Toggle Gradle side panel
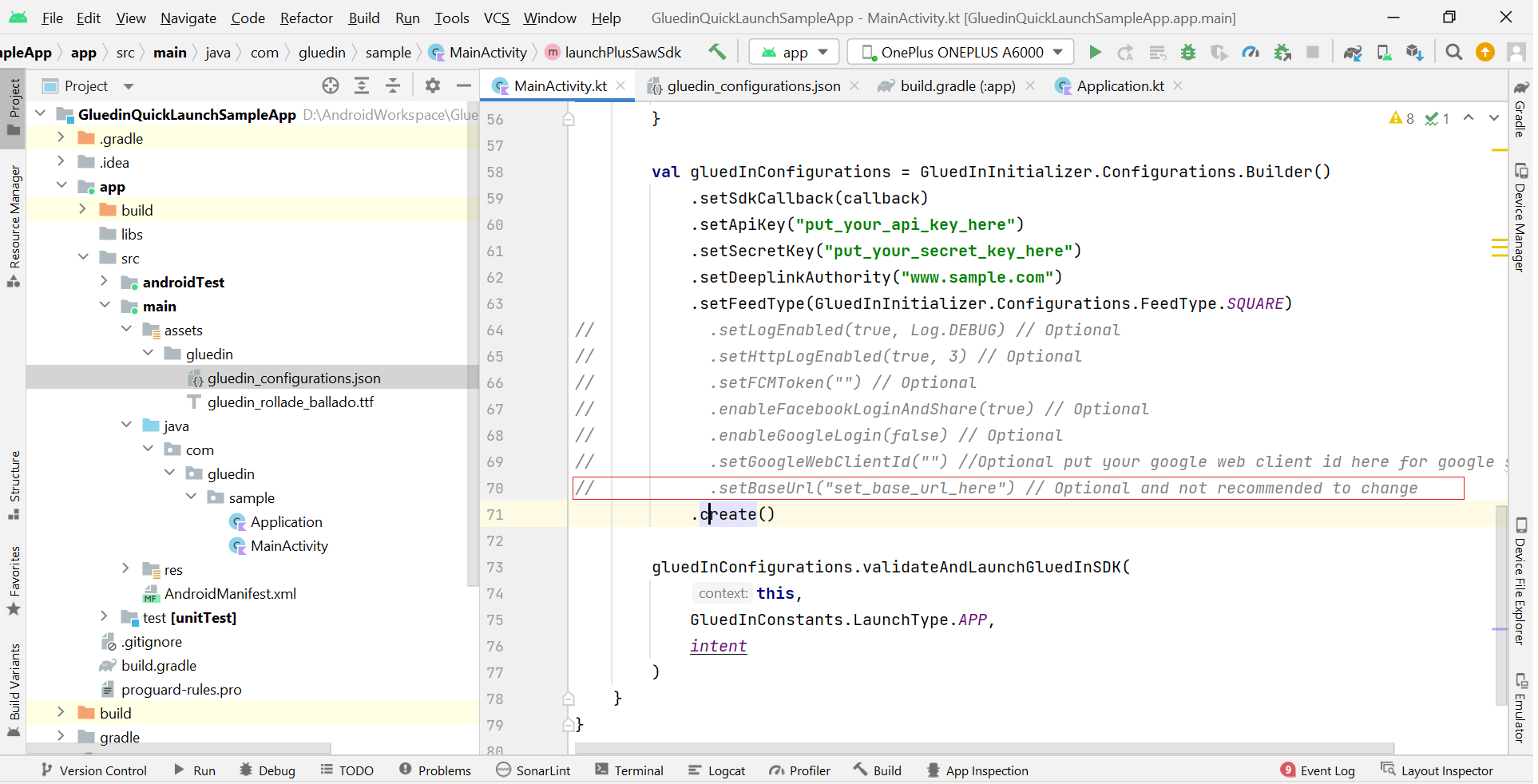Image resolution: width=1538 pixels, height=784 pixels. pos(1520,109)
